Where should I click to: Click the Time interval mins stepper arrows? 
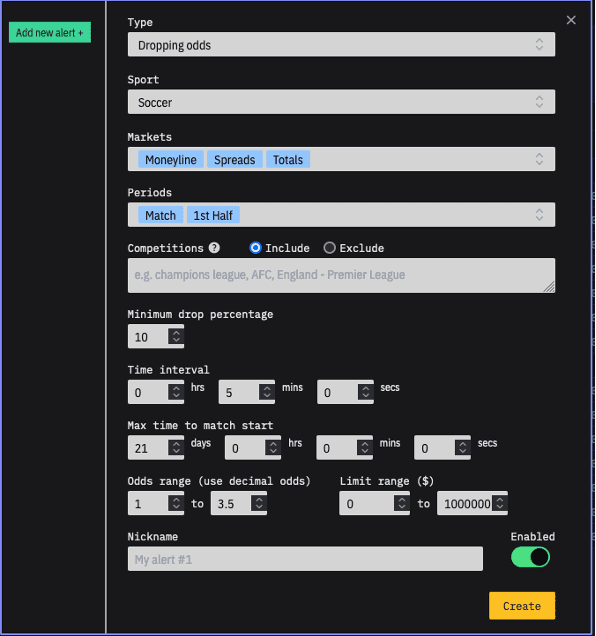(267, 392)
